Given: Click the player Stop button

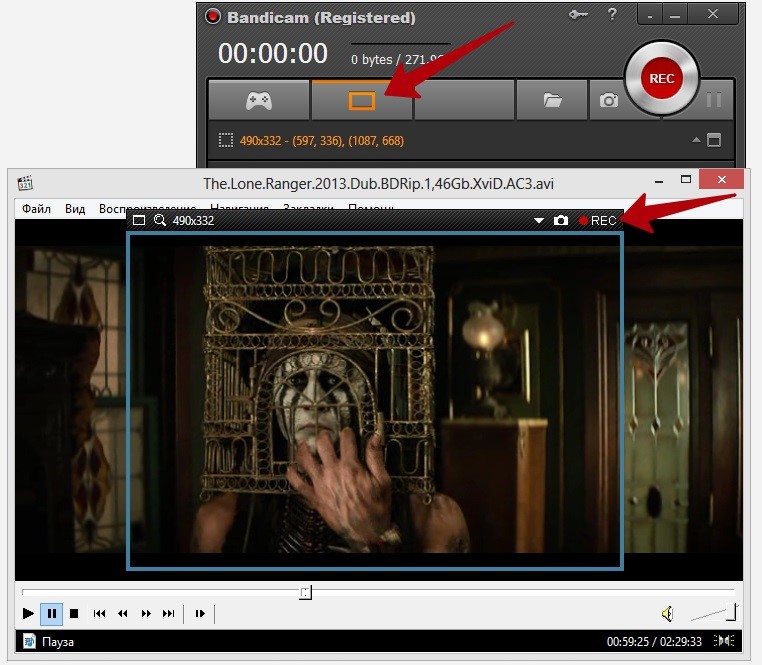Looking at the screenshot, I should 74,613.
